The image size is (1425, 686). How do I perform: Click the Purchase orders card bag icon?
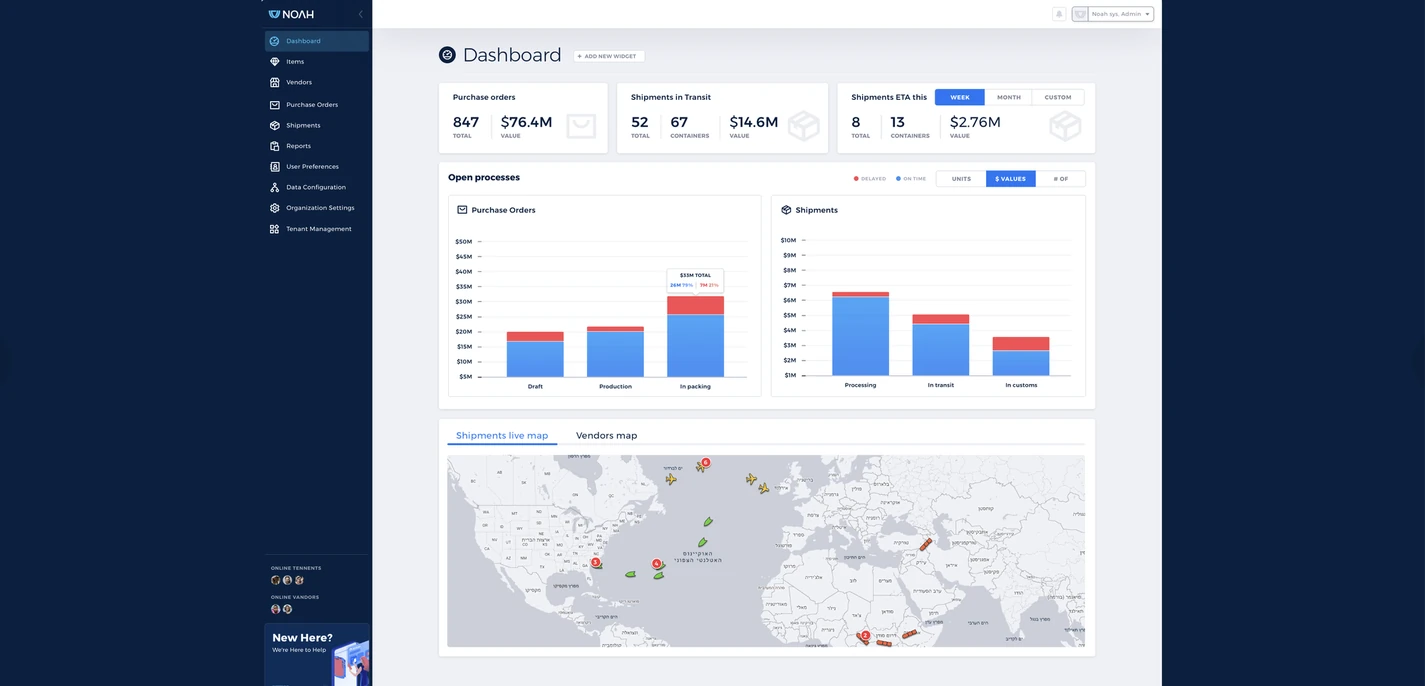click(x=581, y=126)
